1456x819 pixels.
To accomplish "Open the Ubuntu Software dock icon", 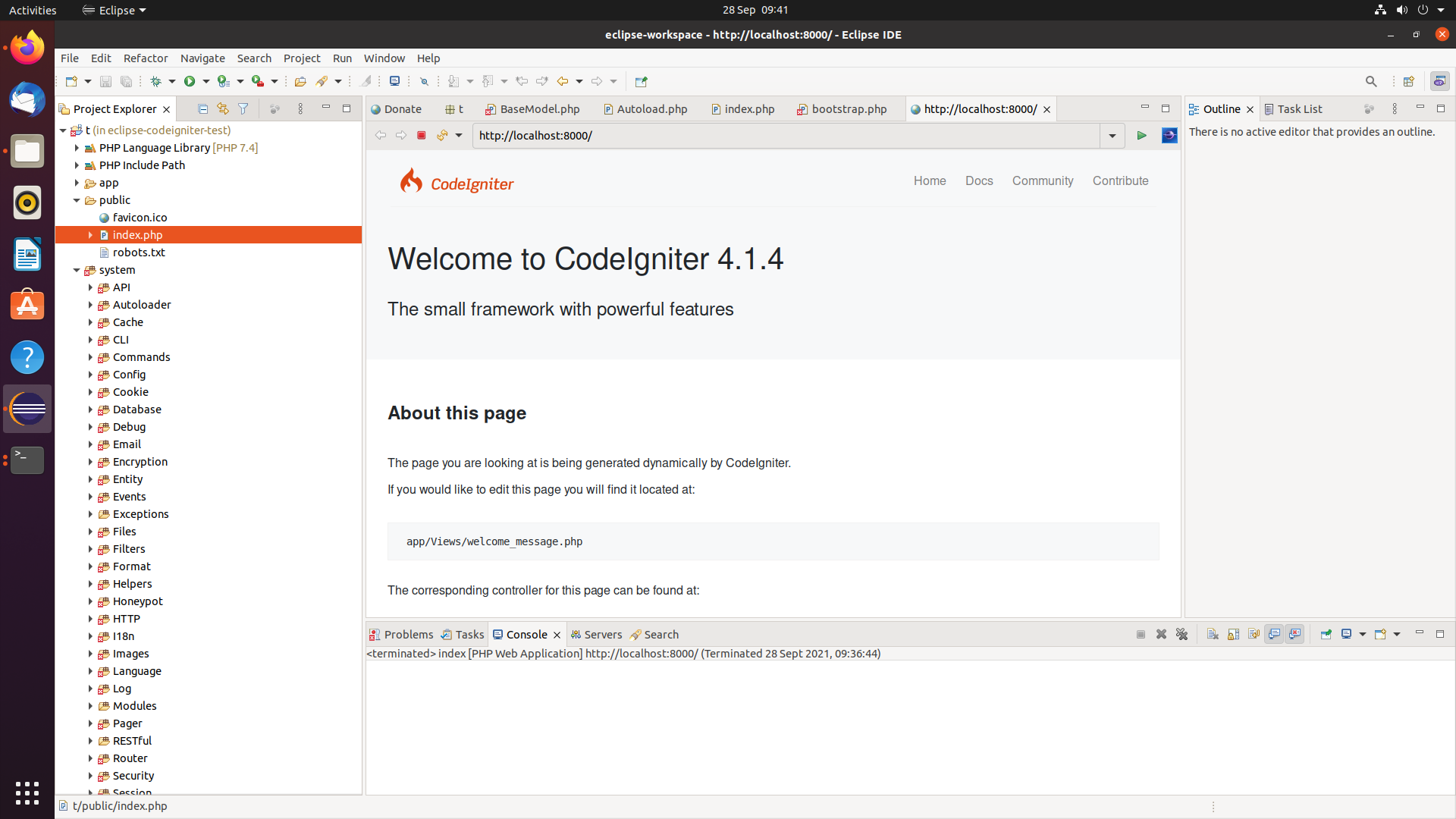I will [x=27, y=306].
